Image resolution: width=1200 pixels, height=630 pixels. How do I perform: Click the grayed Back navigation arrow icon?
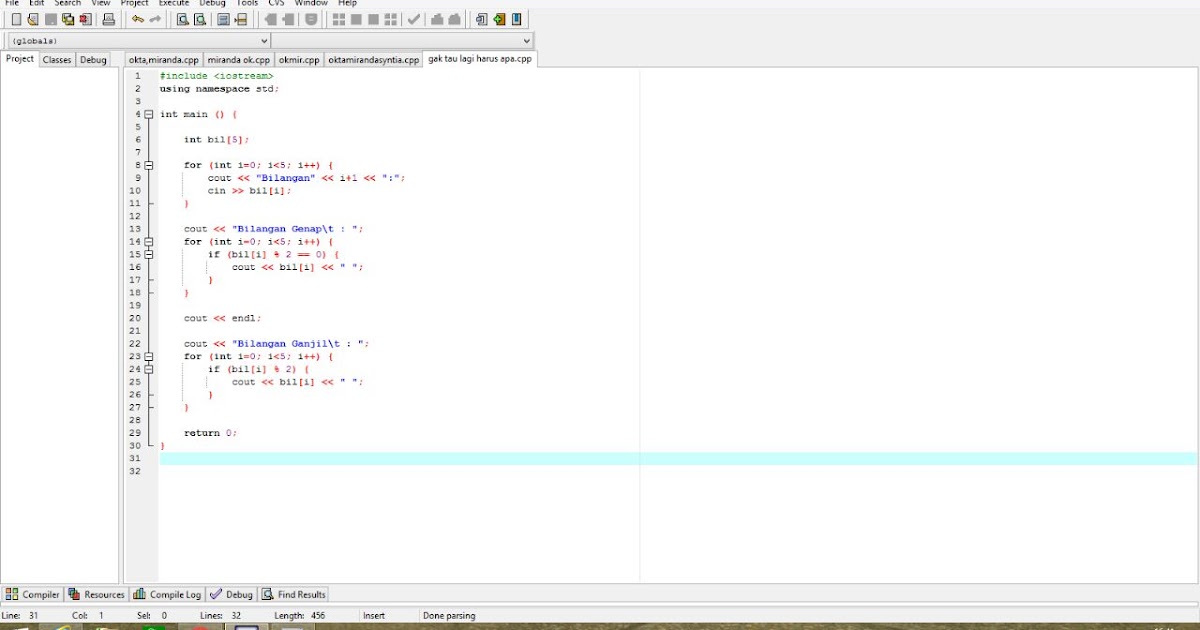coord(270,19)
